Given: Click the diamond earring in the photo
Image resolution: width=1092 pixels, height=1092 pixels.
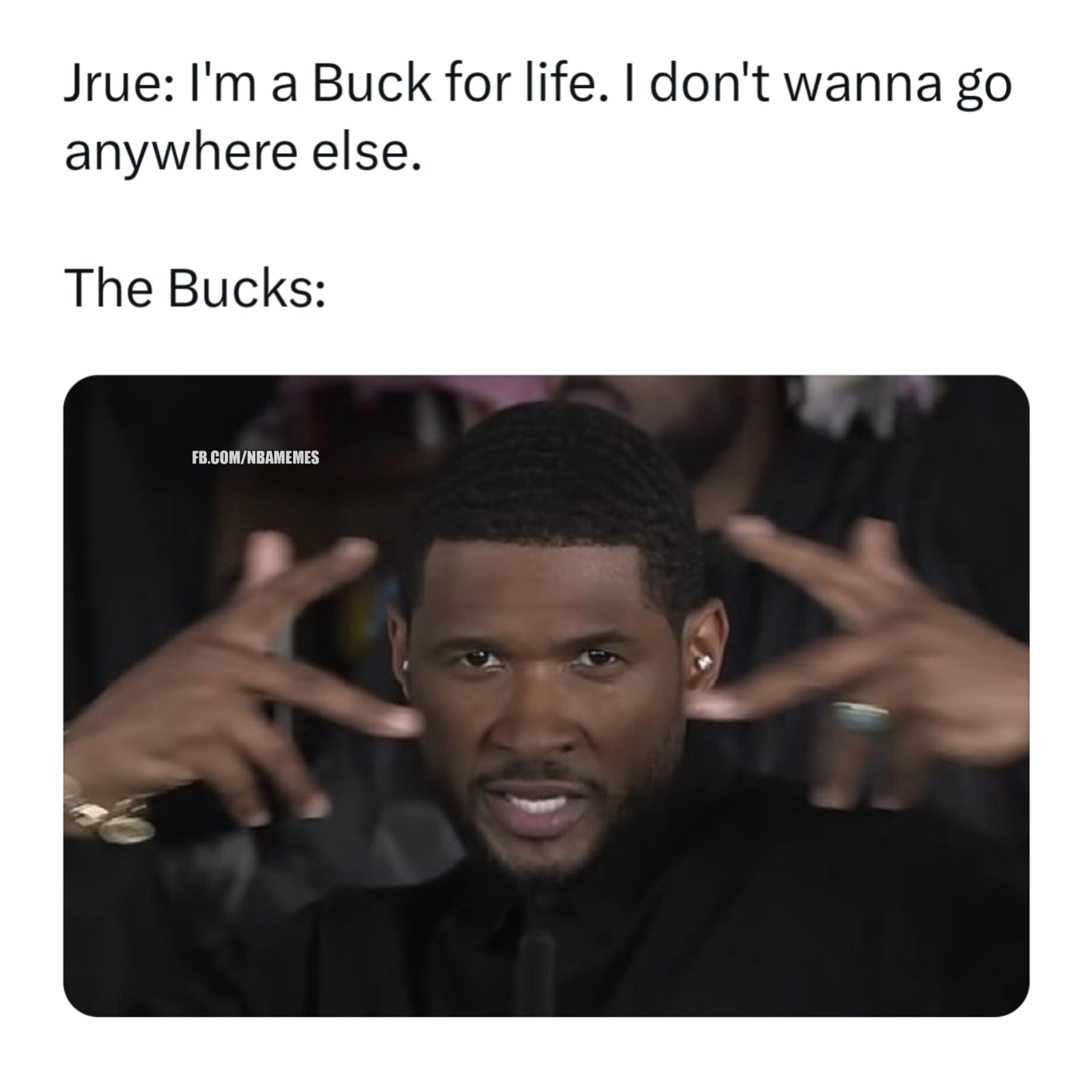Looking at the screenshot, I should pos(704,661).
